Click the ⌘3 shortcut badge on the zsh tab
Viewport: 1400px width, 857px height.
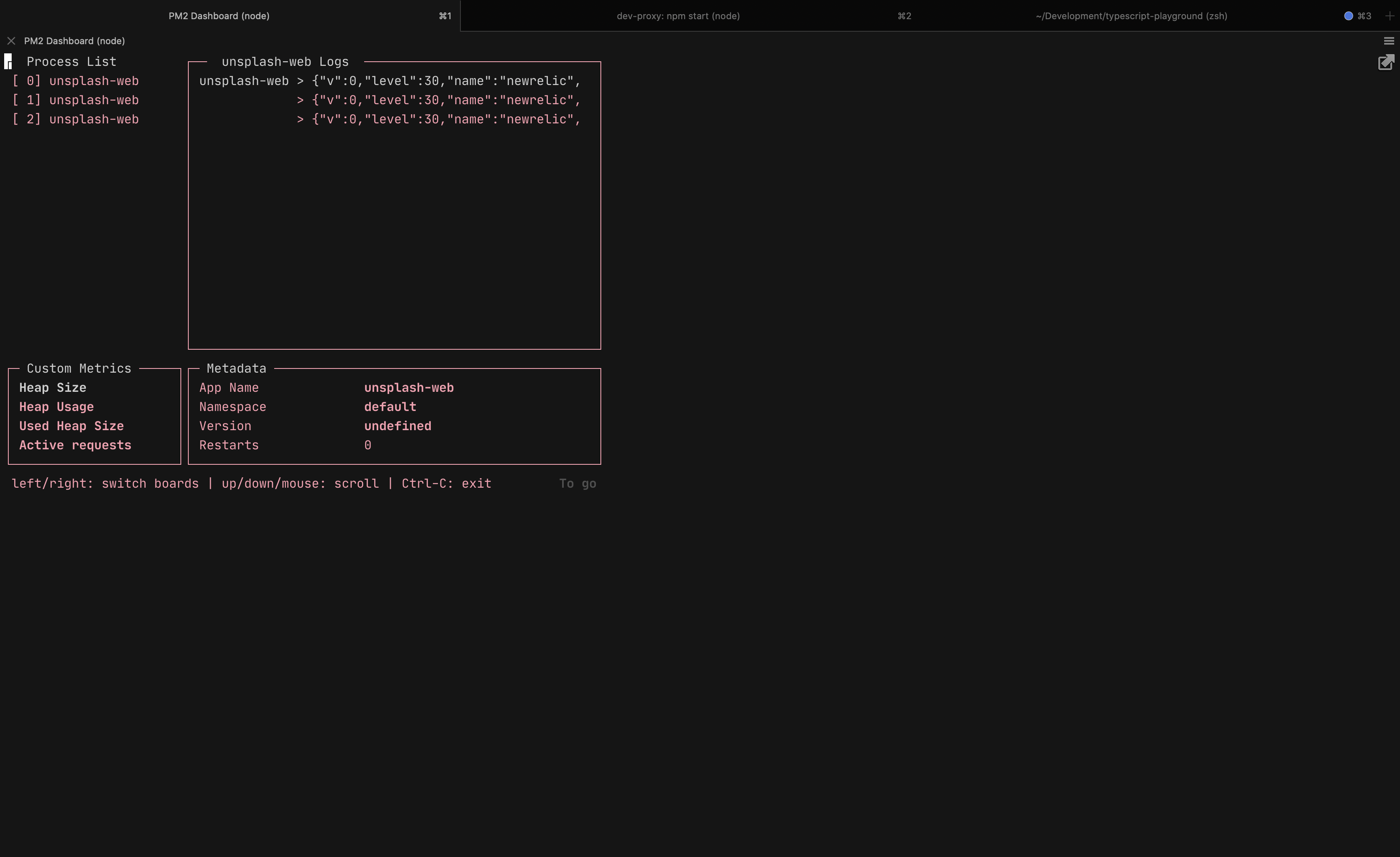click(x=1365, y=15)
